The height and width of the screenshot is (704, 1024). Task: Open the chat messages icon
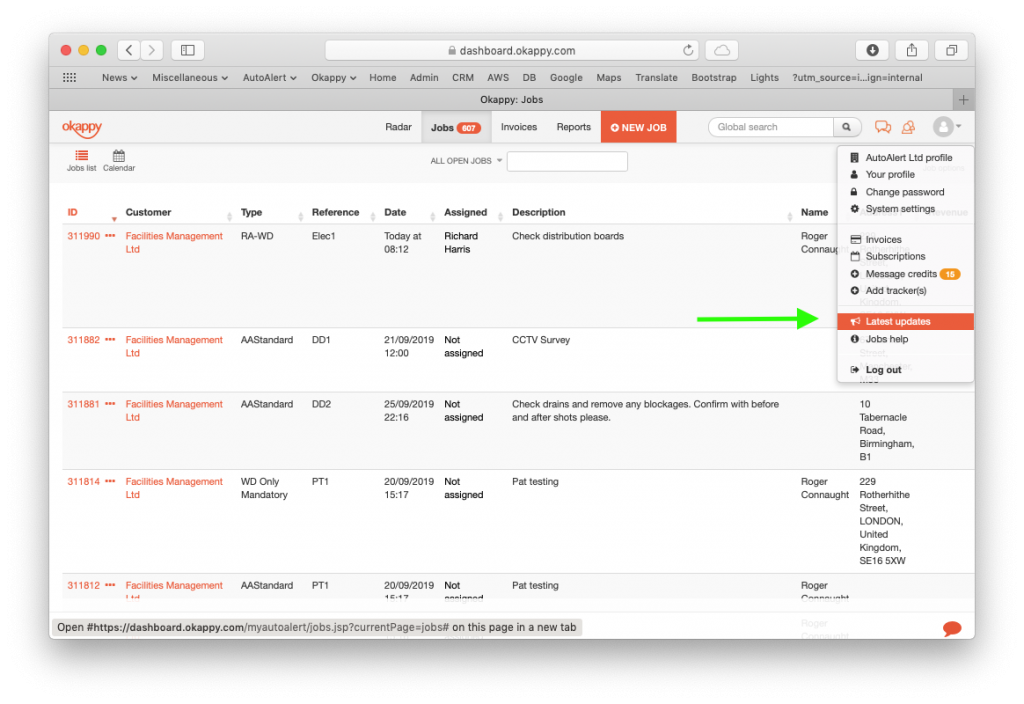[883, 127]
